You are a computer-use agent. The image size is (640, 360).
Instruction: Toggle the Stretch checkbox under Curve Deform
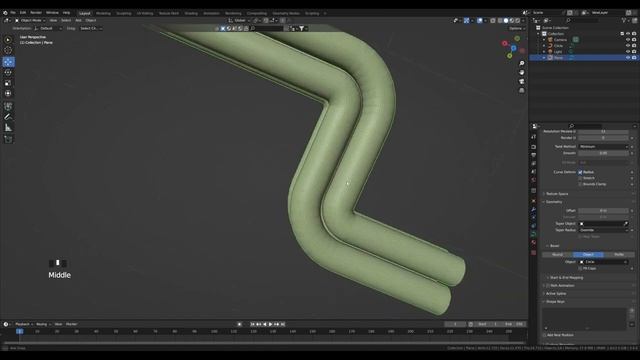(580, 178)
